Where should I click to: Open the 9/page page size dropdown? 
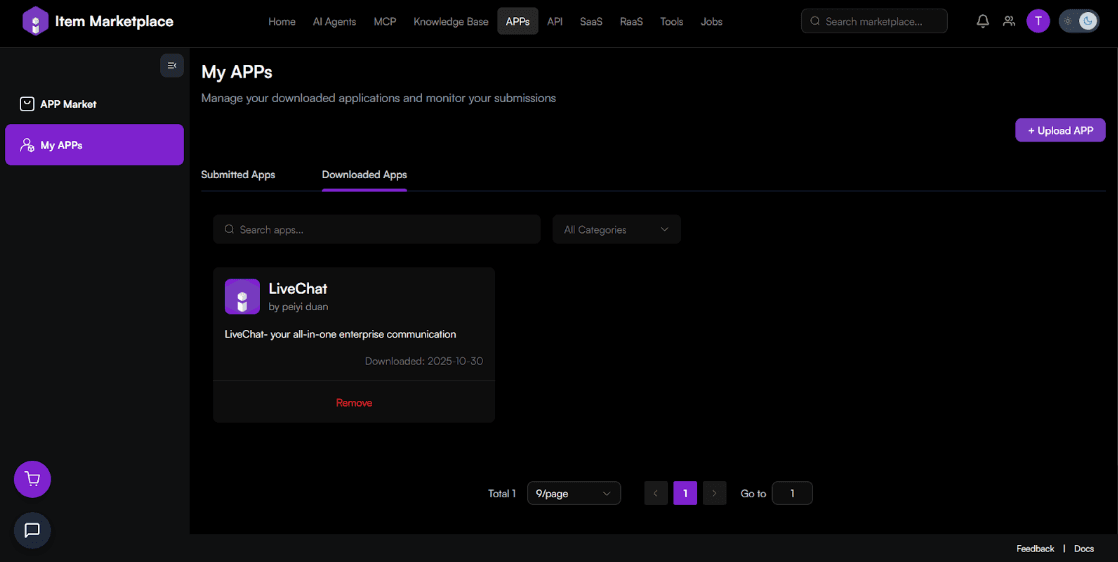point(573,493)
